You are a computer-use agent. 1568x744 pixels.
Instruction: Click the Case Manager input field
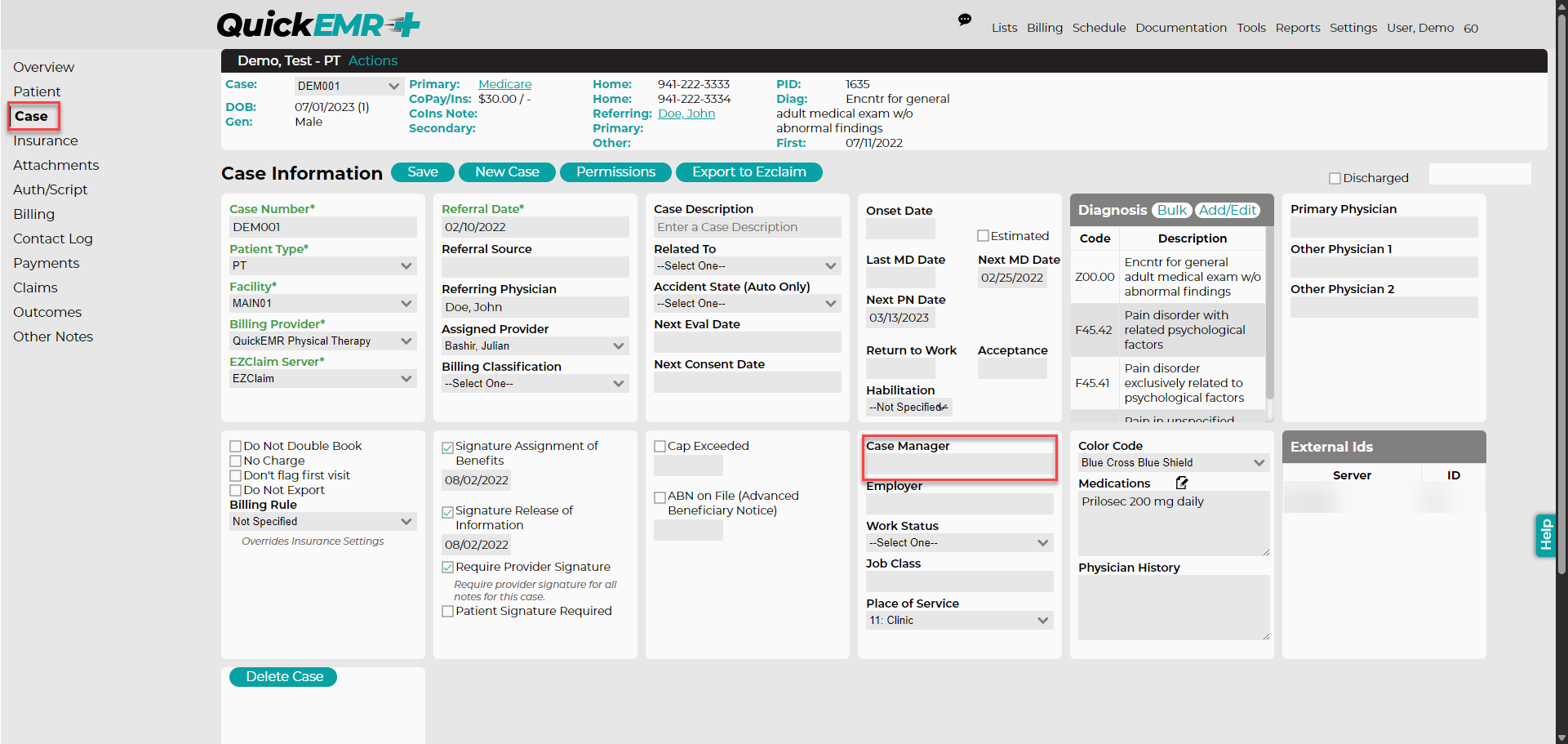[x=960, y=466]
